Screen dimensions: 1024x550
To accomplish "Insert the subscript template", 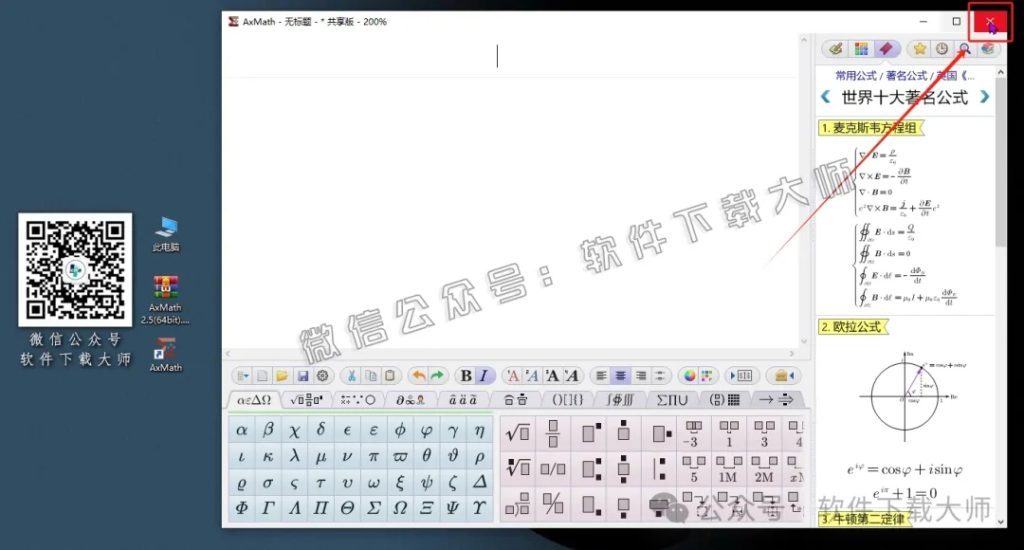I will (x=591, y=504).
